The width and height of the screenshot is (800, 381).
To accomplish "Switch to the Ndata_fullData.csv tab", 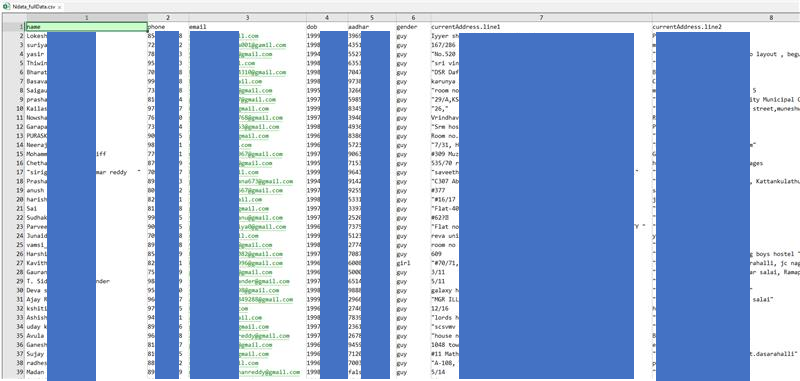I will 33,7.
